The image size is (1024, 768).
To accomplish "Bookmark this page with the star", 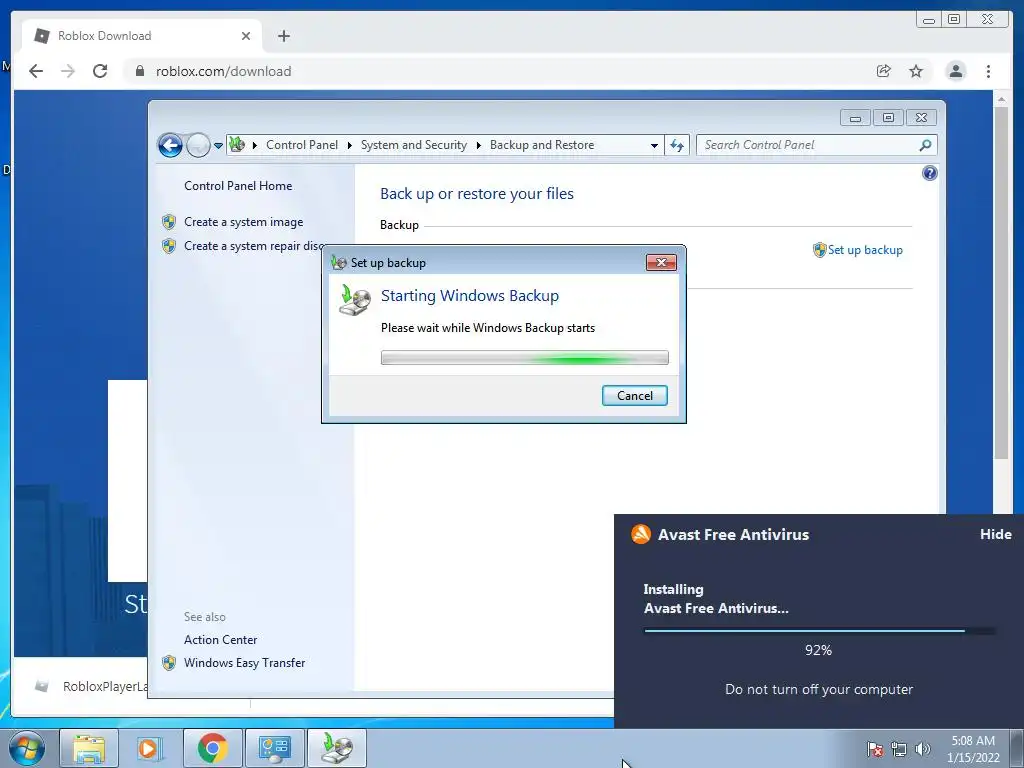I will click(x=916, y=71).
